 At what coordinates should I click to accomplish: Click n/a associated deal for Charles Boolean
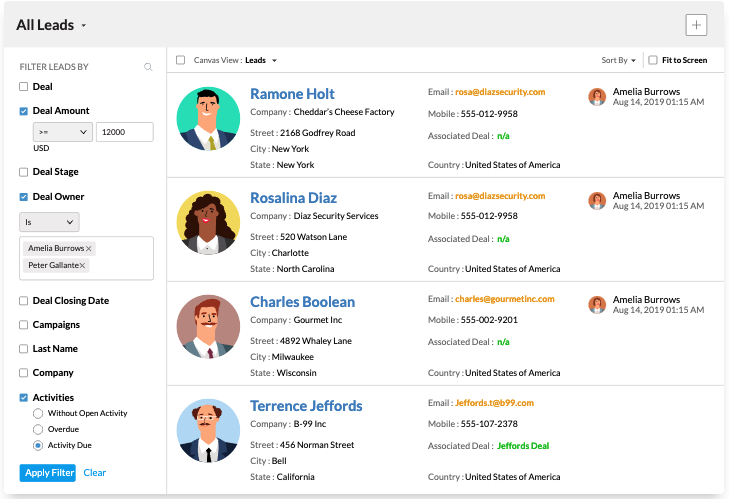pyautogui.click(x=503, y=342)
